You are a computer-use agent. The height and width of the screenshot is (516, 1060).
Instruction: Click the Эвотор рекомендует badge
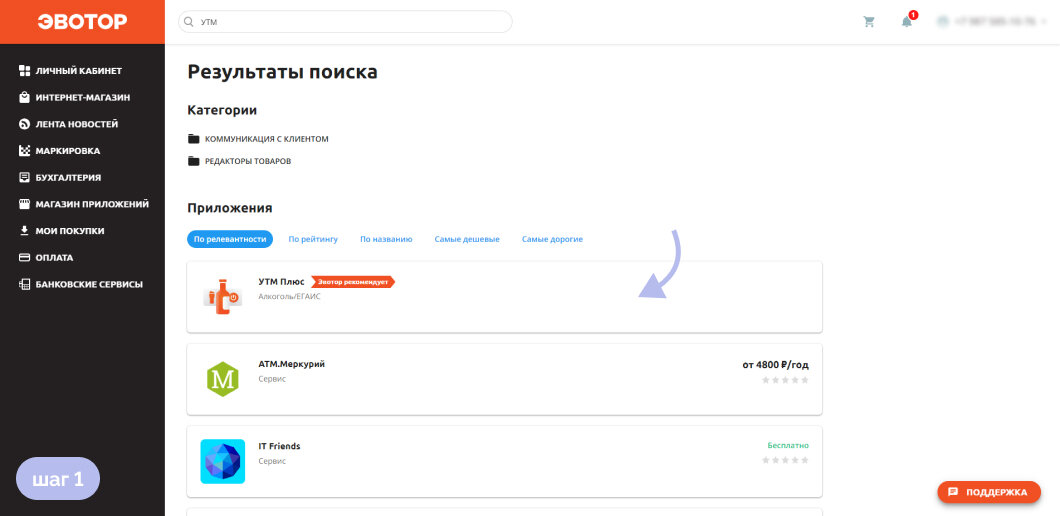coord(353,282)
